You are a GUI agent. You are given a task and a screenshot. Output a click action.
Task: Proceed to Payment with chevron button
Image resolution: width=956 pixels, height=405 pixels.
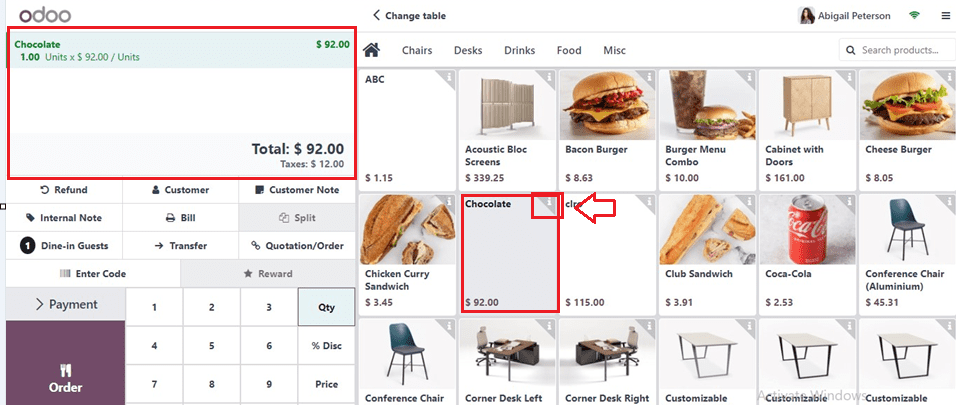pos(65,304)
